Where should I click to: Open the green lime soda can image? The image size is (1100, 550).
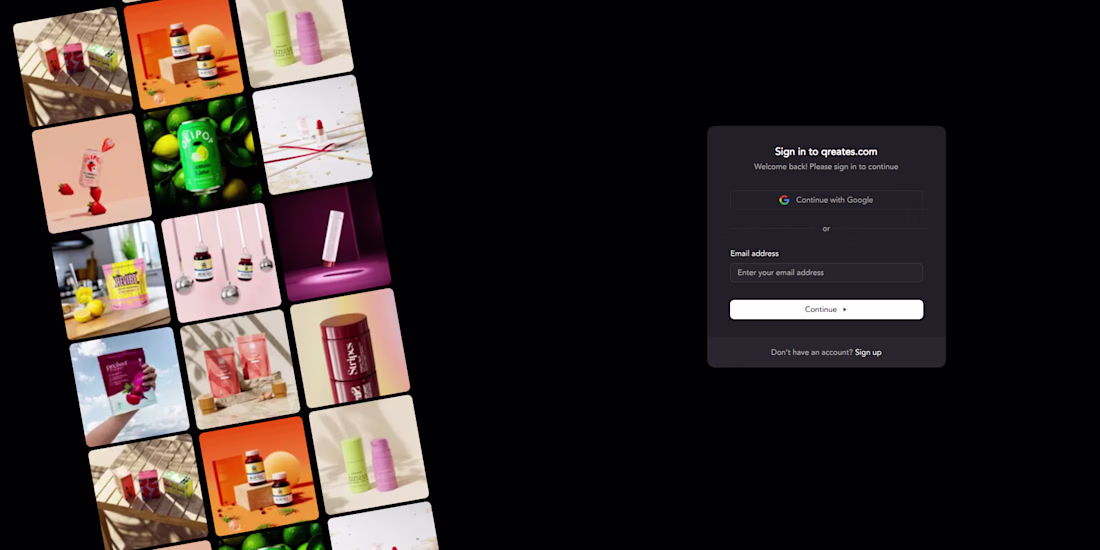tap(203, 156)
